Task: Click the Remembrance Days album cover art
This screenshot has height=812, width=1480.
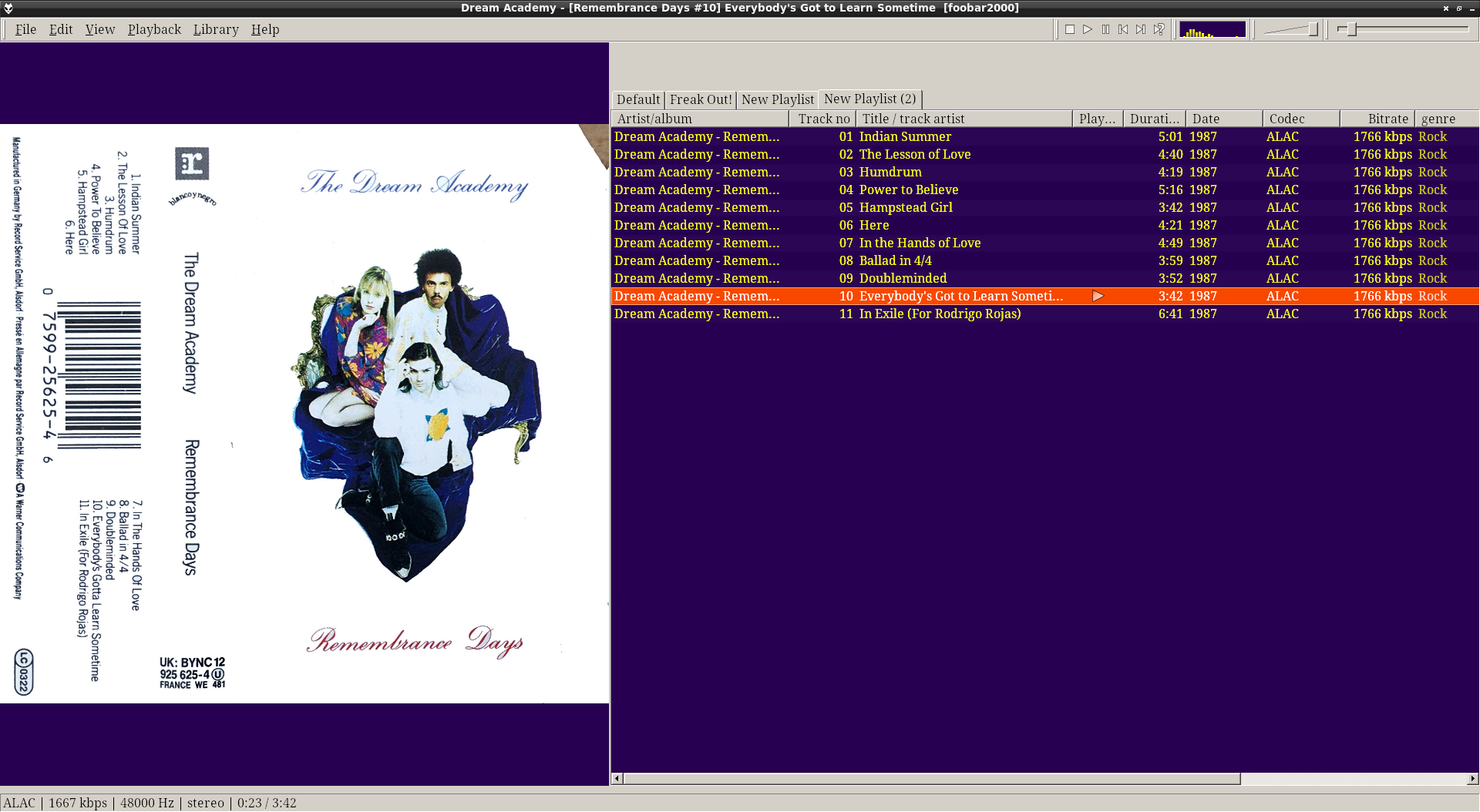Action: [304, 414]
